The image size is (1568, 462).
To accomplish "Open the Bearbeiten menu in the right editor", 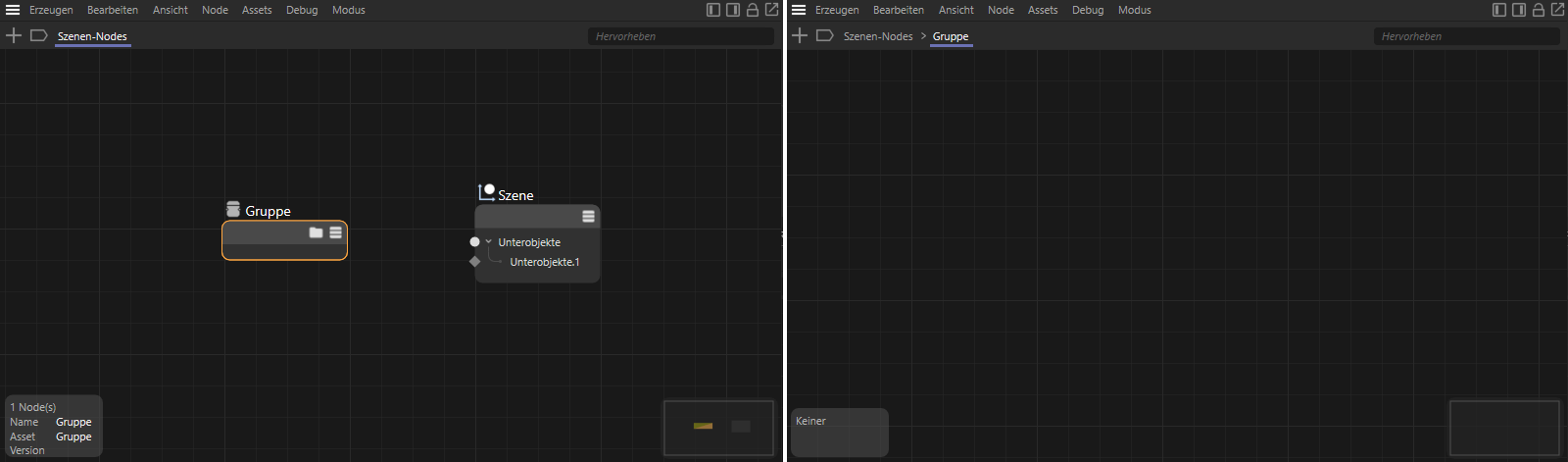I will (899, 10).
